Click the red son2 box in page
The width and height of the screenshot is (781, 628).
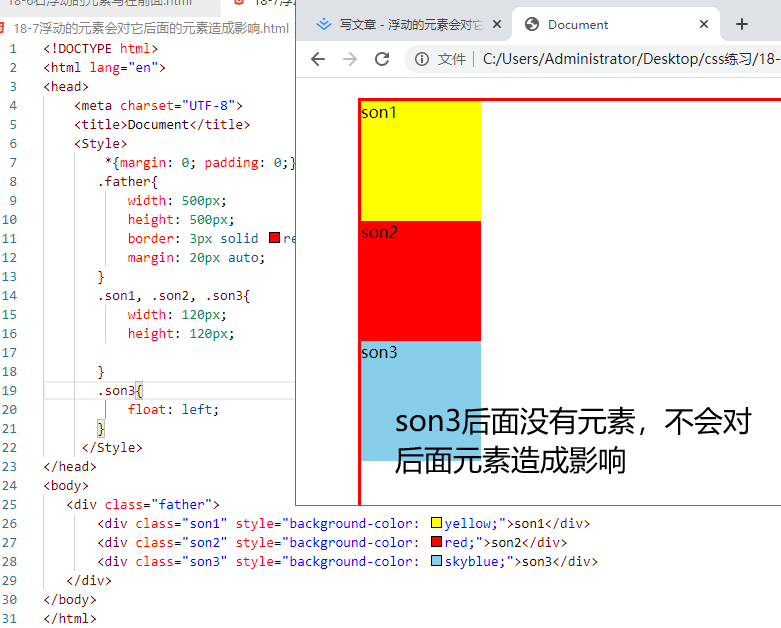point(420,280)
